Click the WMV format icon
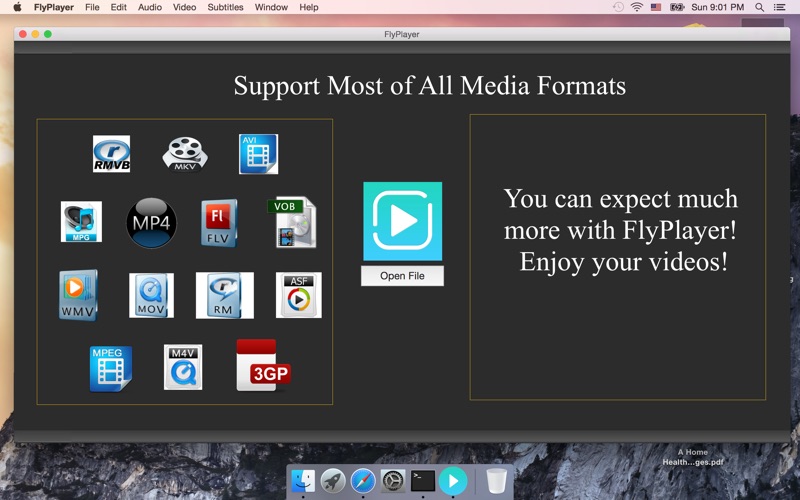Image resolution: width=800 pixels, height=500 pixels. [78, 295]
